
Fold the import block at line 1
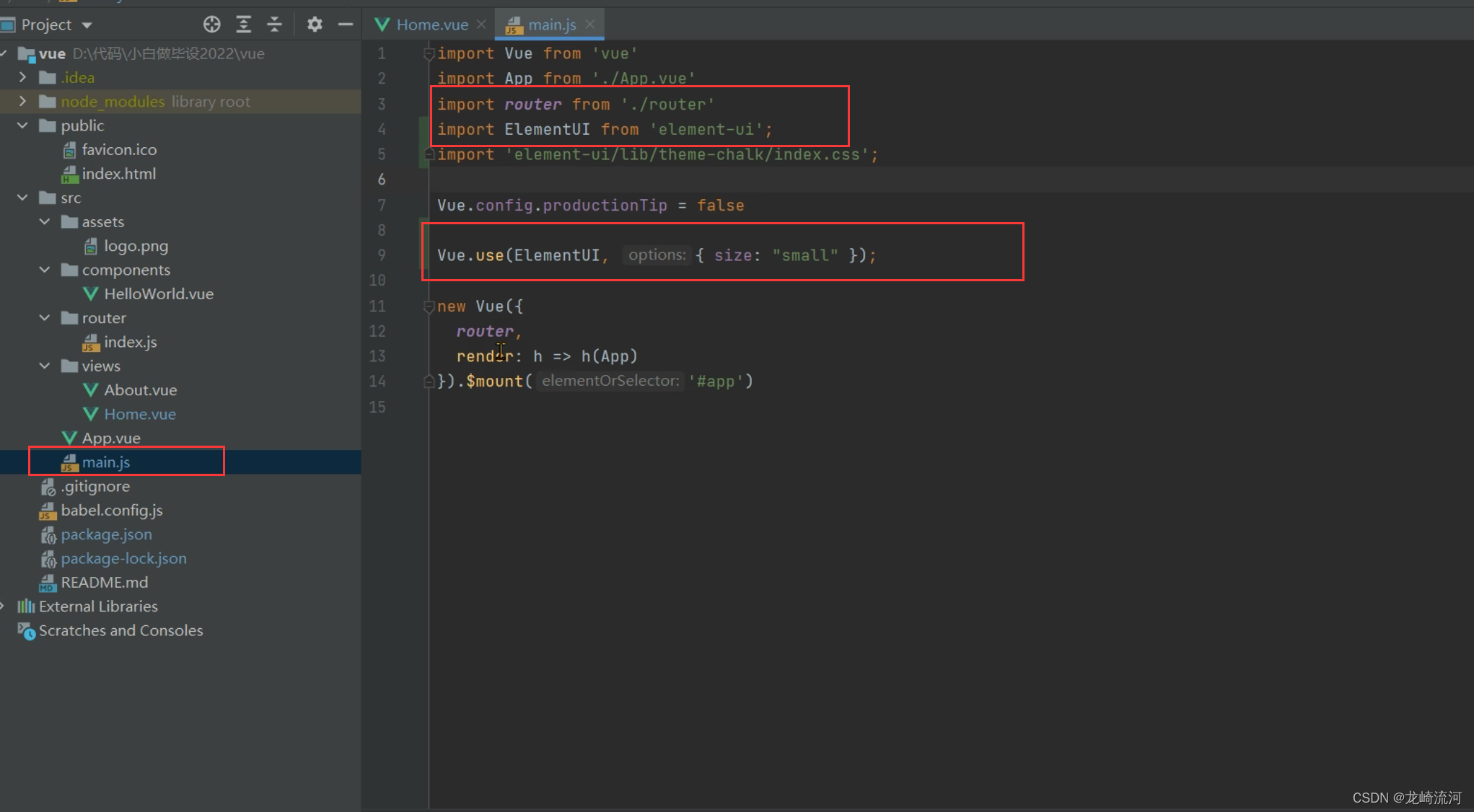(429, 53)
